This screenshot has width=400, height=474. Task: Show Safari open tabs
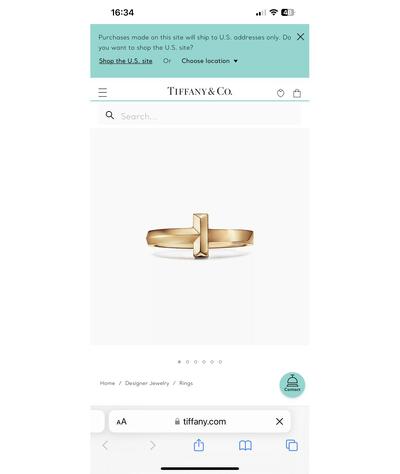[x=292, y=445]
